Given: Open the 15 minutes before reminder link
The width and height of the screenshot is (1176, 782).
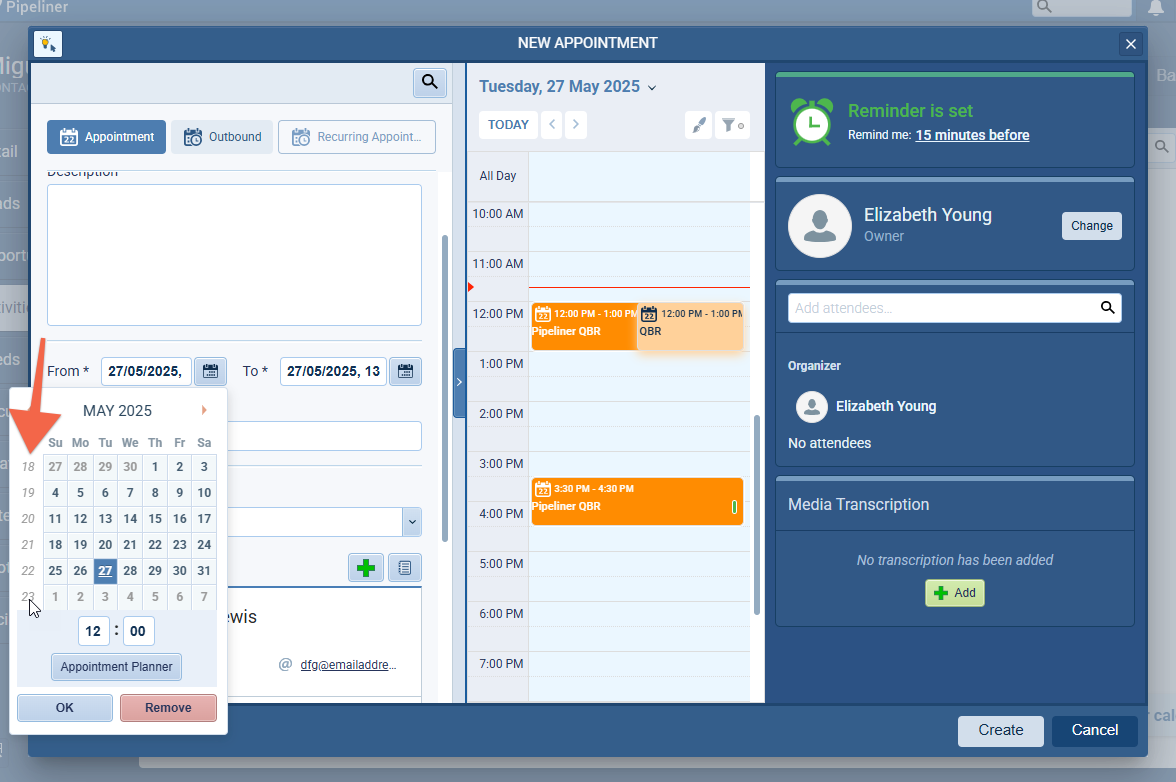Looking at the screenshot, I should (x=972, y=135).
